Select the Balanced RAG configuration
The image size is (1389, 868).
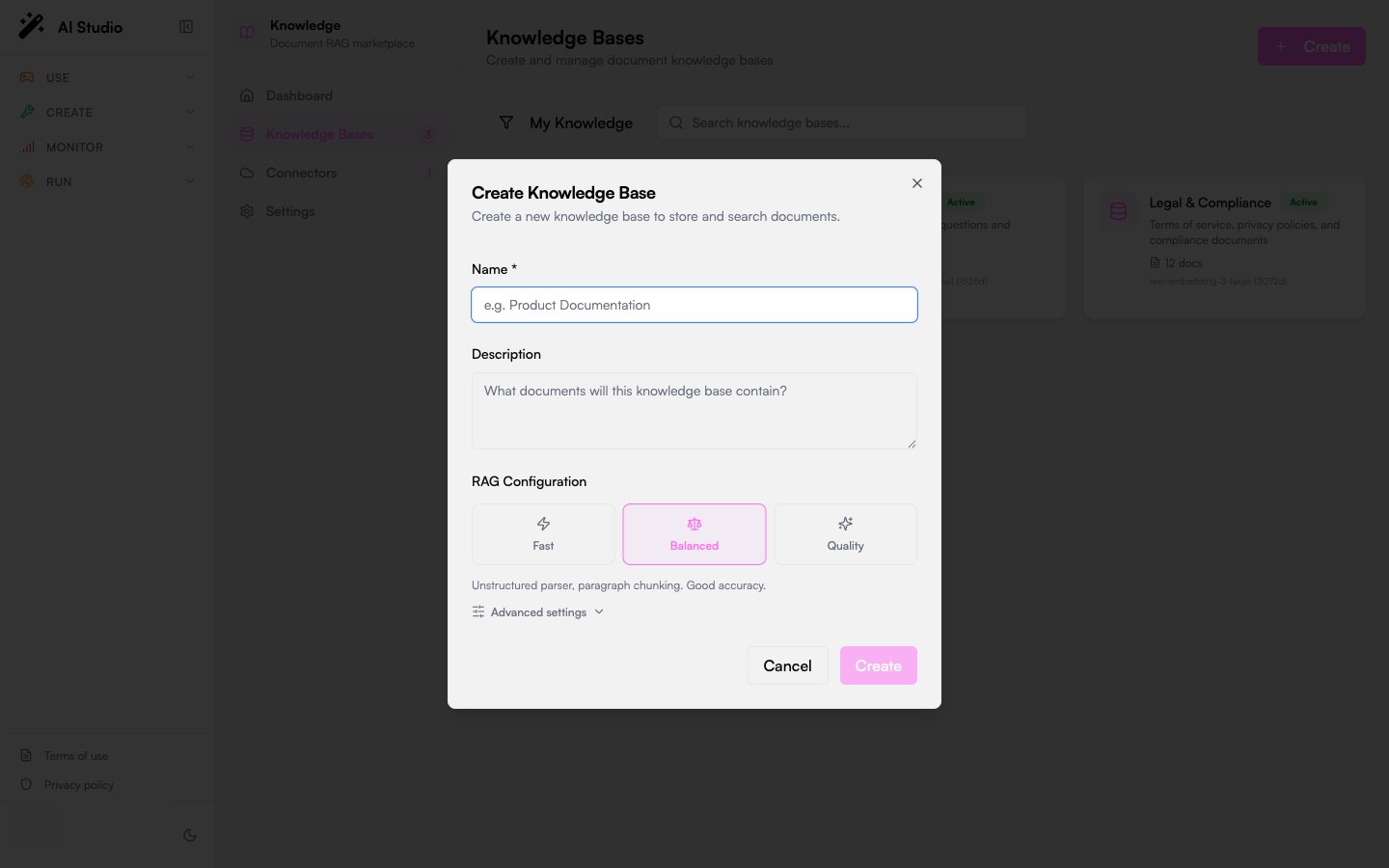694,534
